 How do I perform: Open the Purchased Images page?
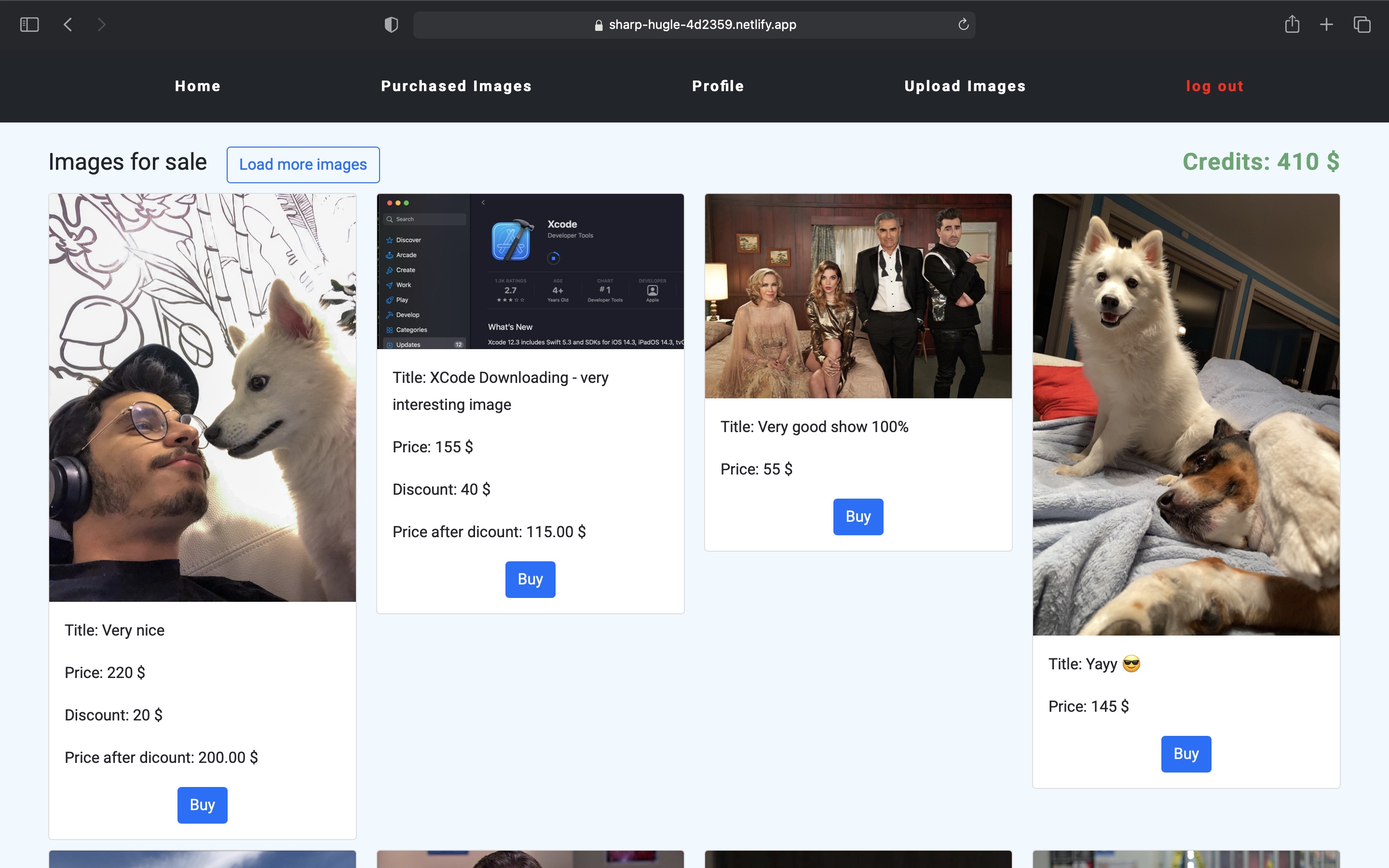(x=456, y=86)
